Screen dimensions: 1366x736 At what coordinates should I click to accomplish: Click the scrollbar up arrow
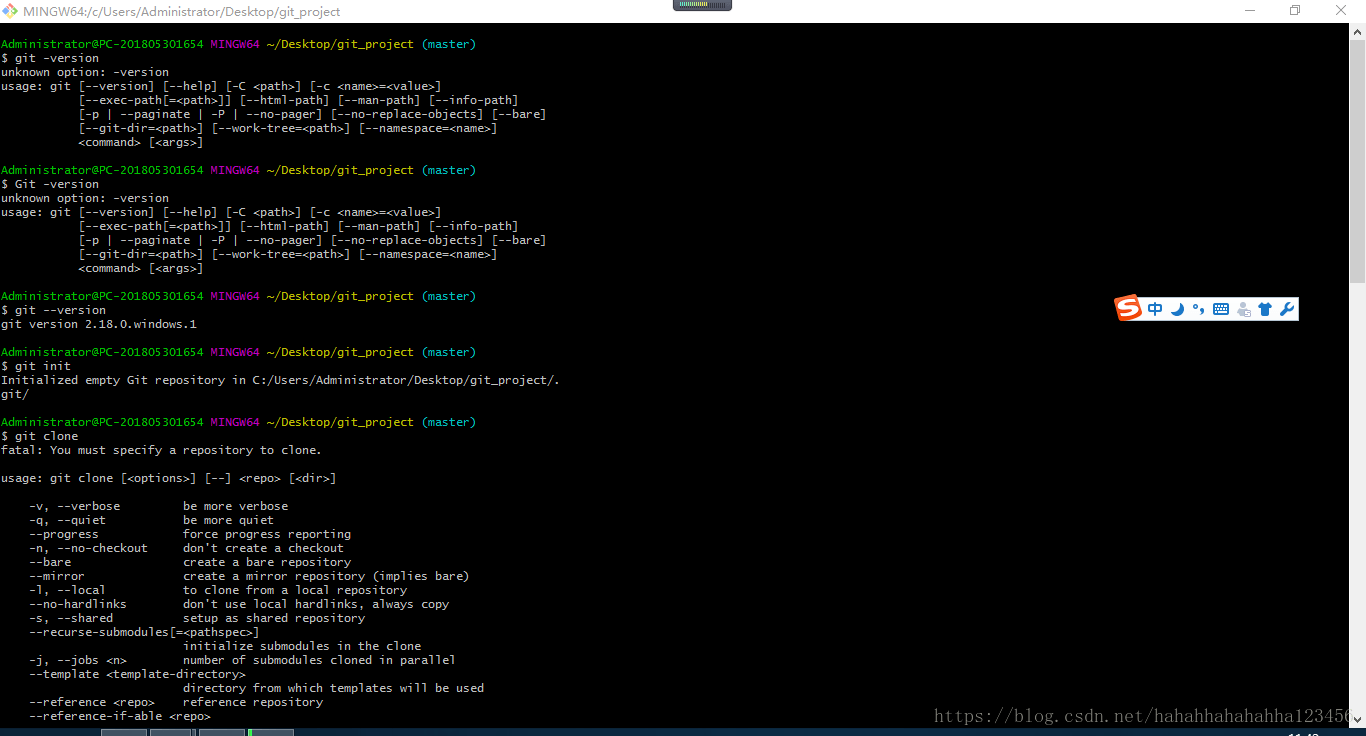(1358, 31)
